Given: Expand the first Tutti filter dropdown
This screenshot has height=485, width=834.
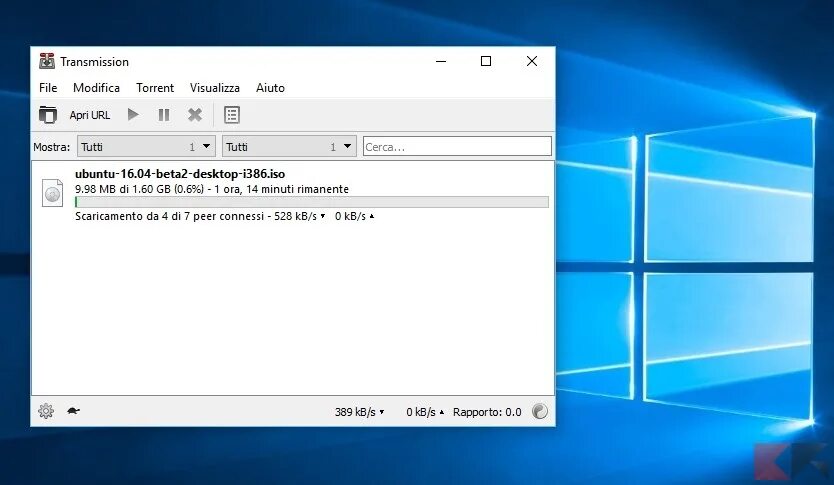Looking at the screenshot, I should click(x=146, y=146).
